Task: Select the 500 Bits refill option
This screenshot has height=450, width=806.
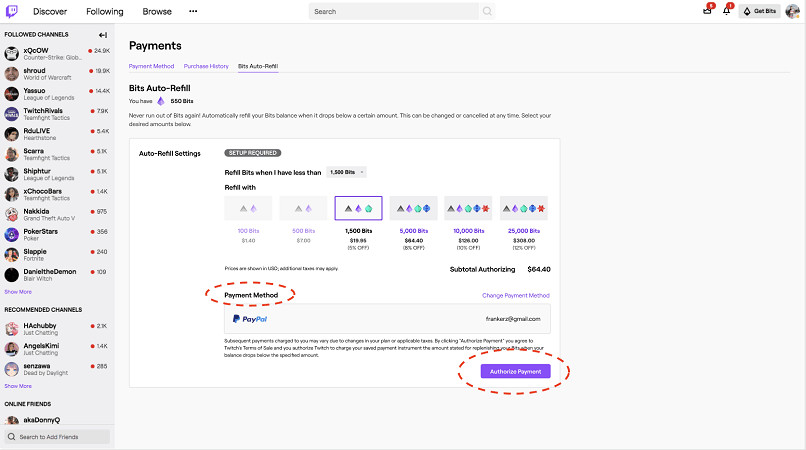Action: pyautogui.click(x=303, y=208)
